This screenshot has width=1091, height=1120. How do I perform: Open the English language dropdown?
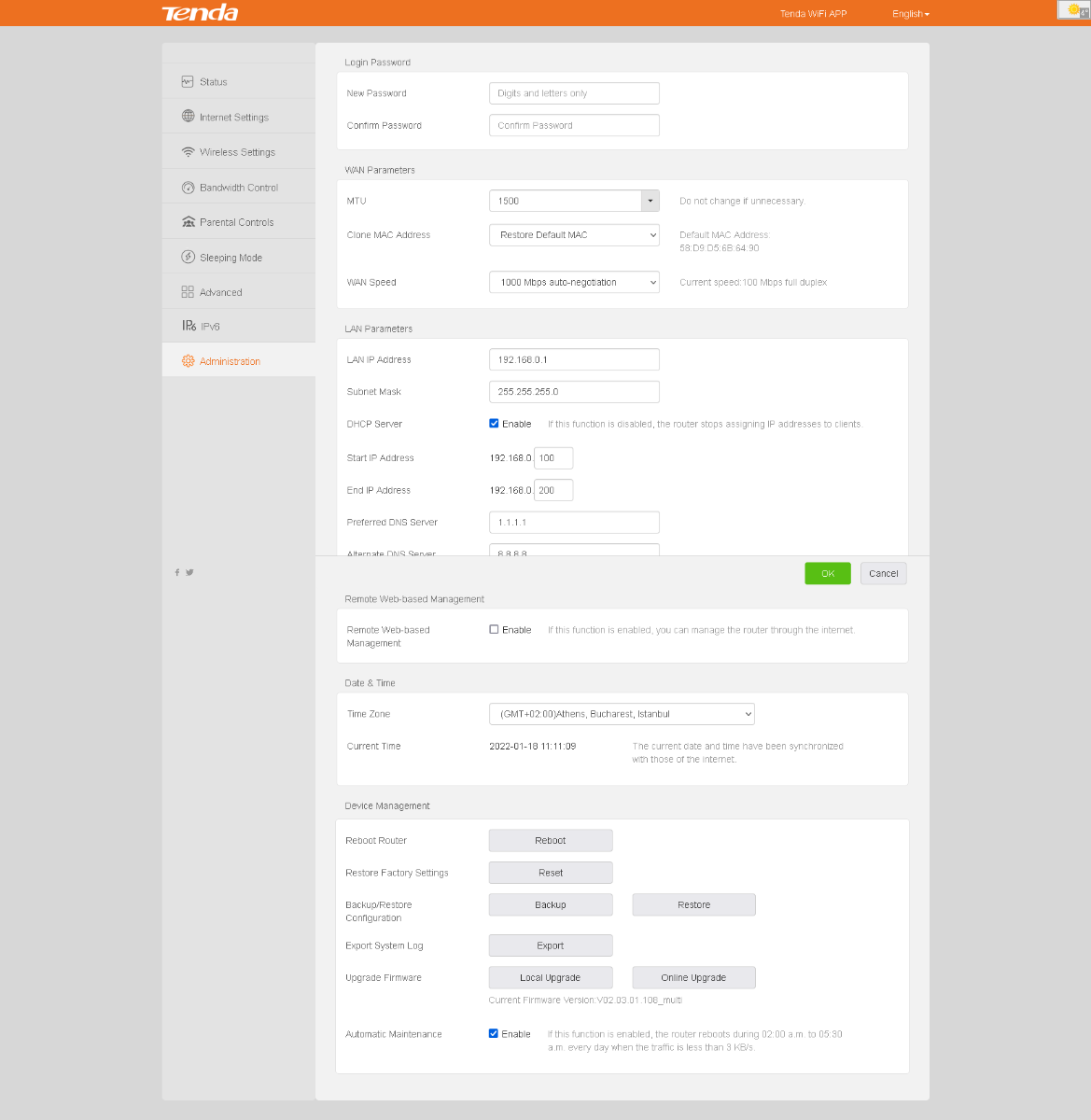coord(911,14)
